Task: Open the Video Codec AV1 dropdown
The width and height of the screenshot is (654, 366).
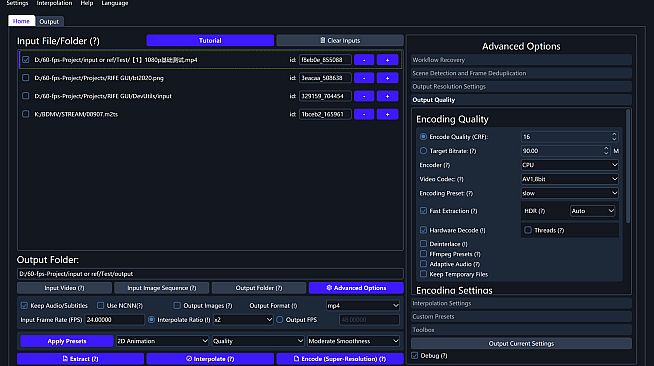Action: coord(570,179)
